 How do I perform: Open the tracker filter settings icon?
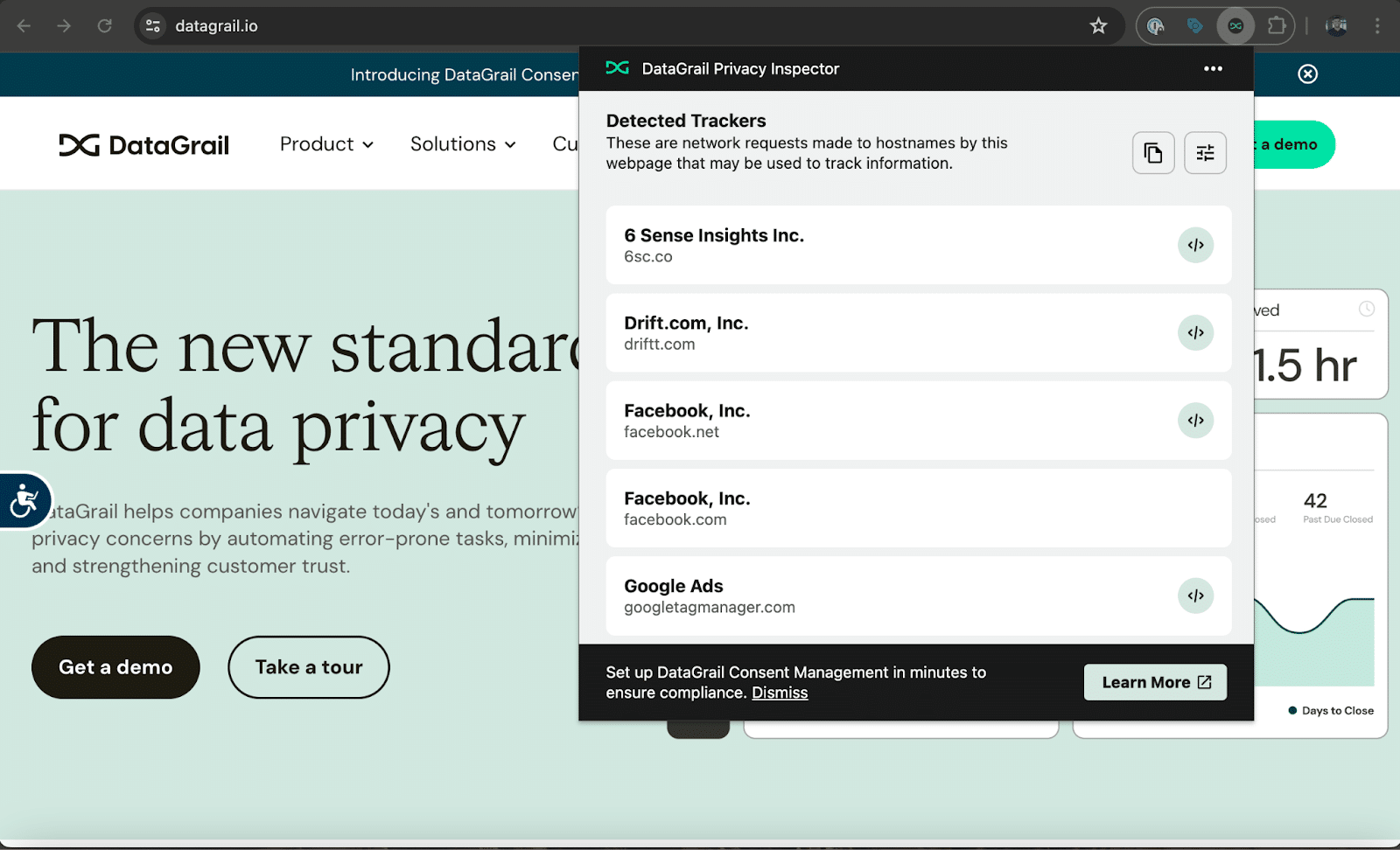click(1205, 153)
